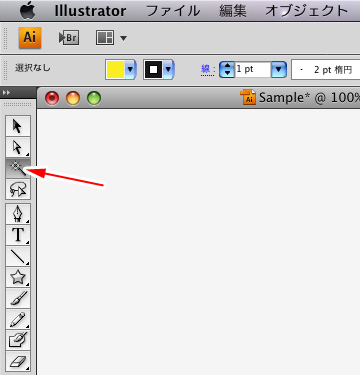Open the arrange documents dropdown arrow
The width and height of the screenshot is (360, 375).
coord(123,38)
